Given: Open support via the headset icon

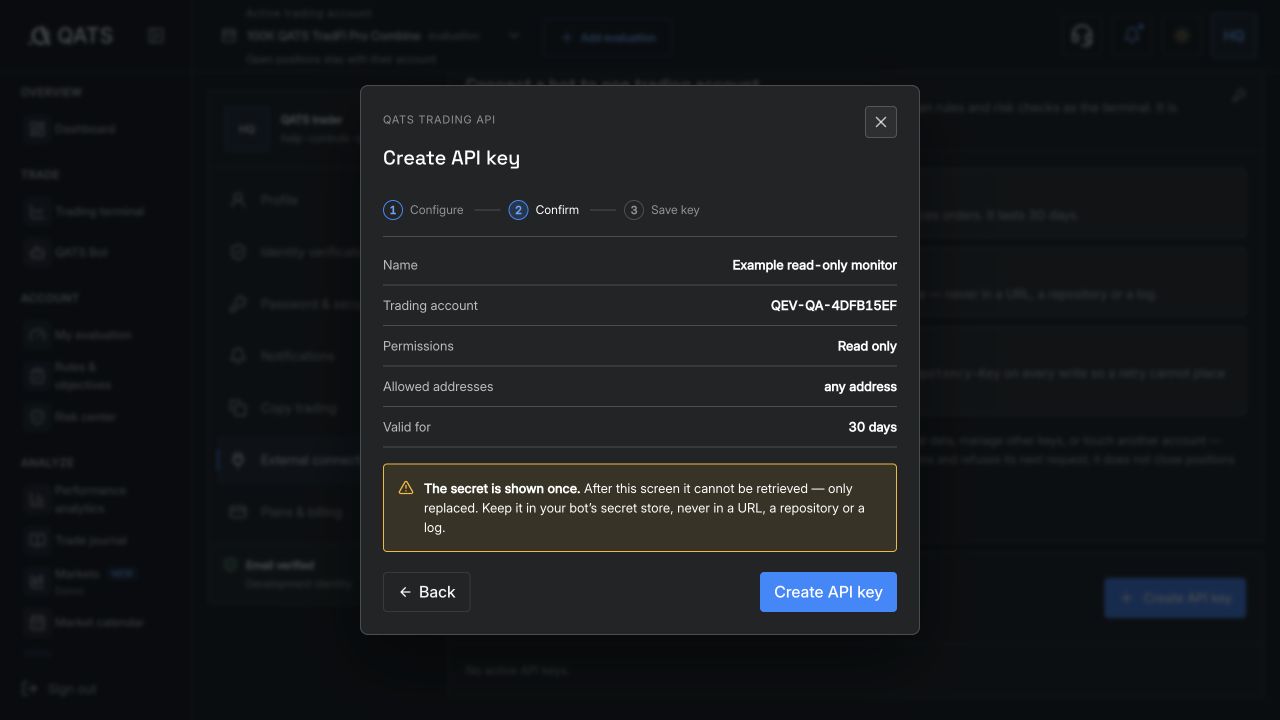Looking at the screenshot, I should click(1082, 36).
